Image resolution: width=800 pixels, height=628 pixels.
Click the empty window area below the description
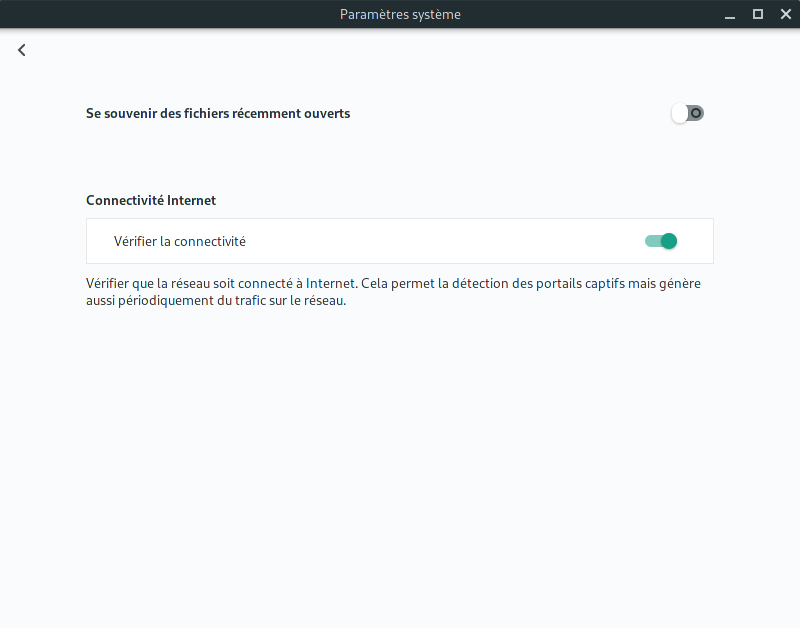(x=400, y=459)
